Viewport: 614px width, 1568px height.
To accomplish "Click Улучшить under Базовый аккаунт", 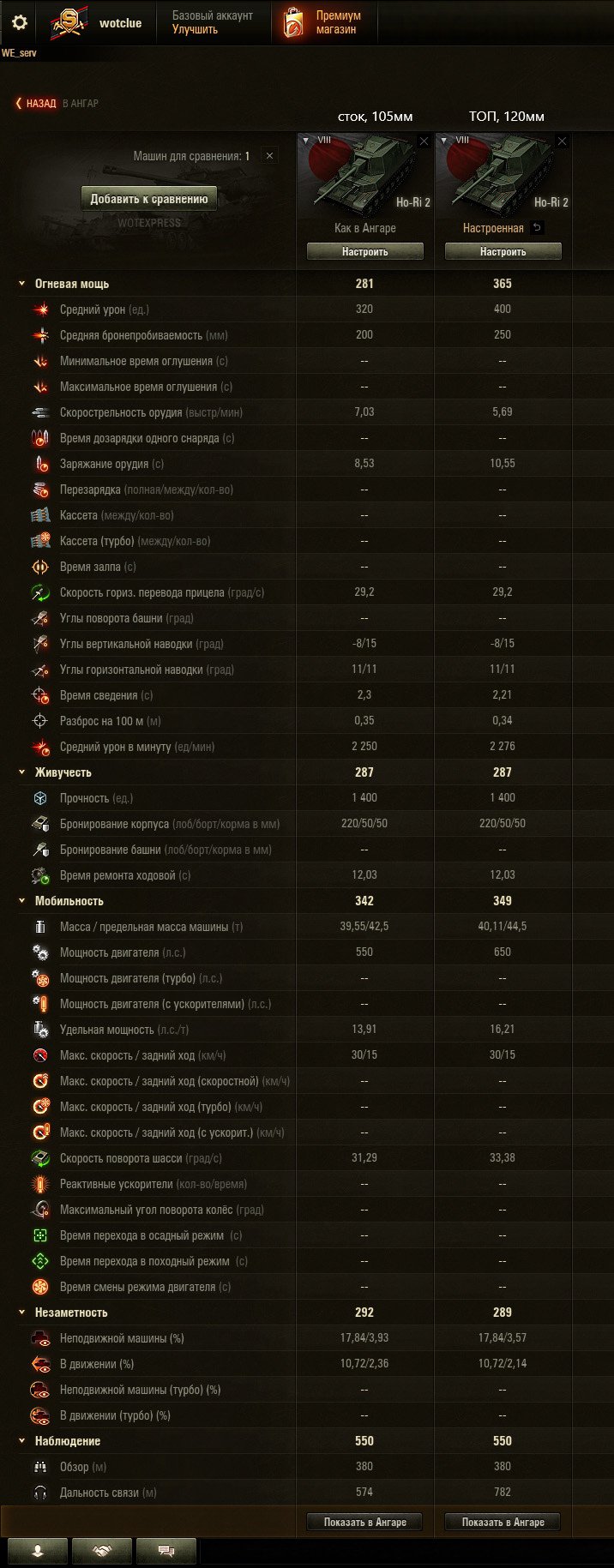I will 195,30.
